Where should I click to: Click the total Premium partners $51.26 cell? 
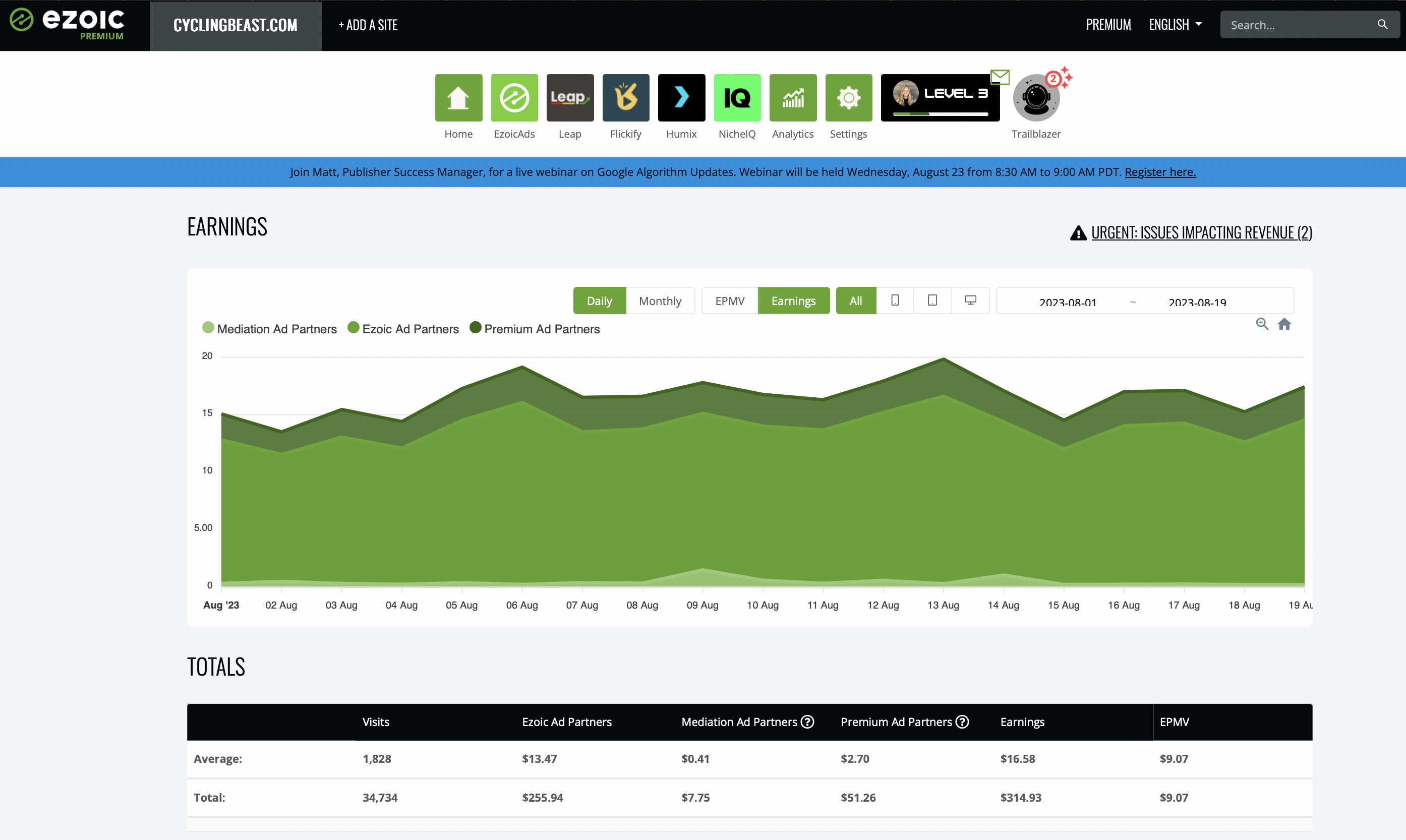click(x=858, y=797)
